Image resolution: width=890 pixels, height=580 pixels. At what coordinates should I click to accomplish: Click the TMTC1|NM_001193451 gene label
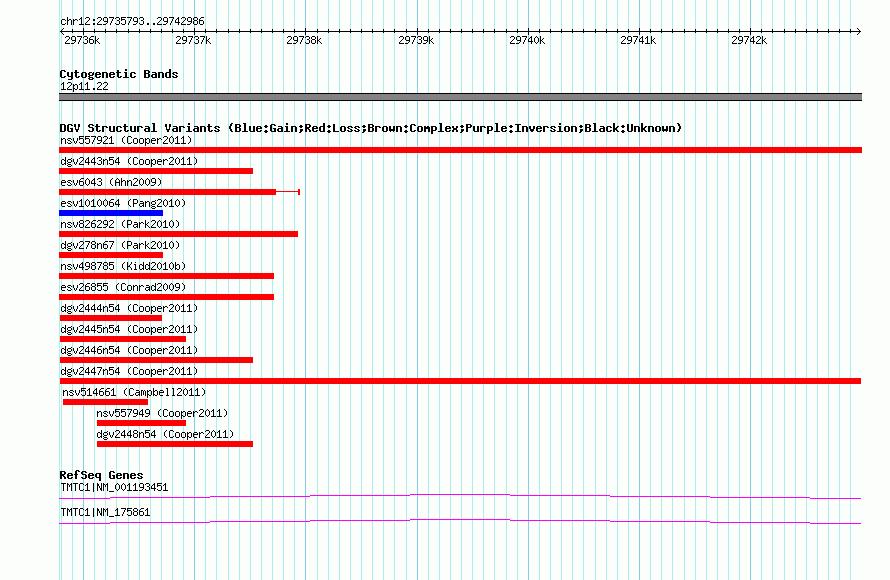[x=114, y=487]
